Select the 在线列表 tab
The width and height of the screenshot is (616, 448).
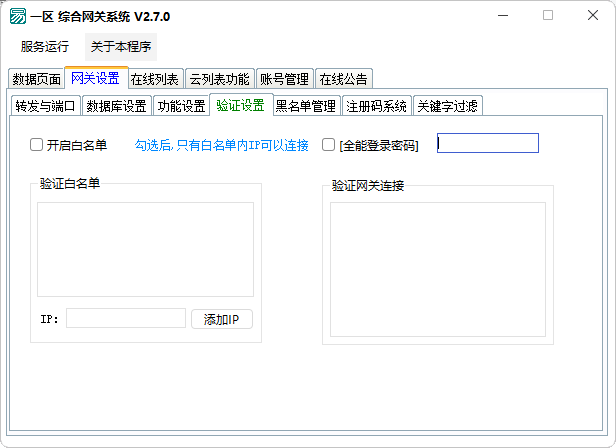coord(155,79)
